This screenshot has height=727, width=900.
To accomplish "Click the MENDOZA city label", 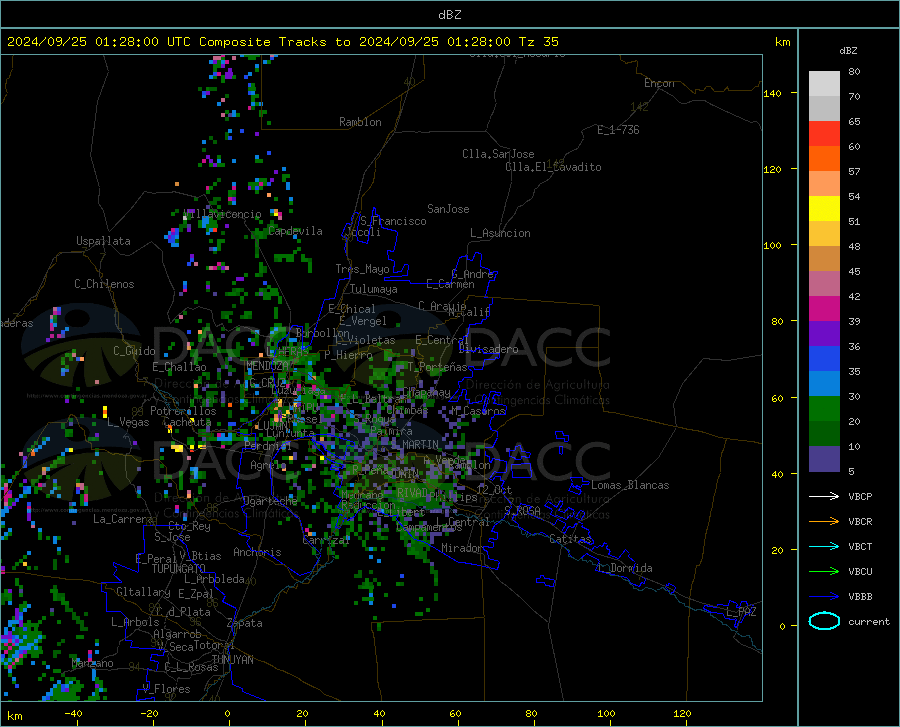I will click(268, 366).
